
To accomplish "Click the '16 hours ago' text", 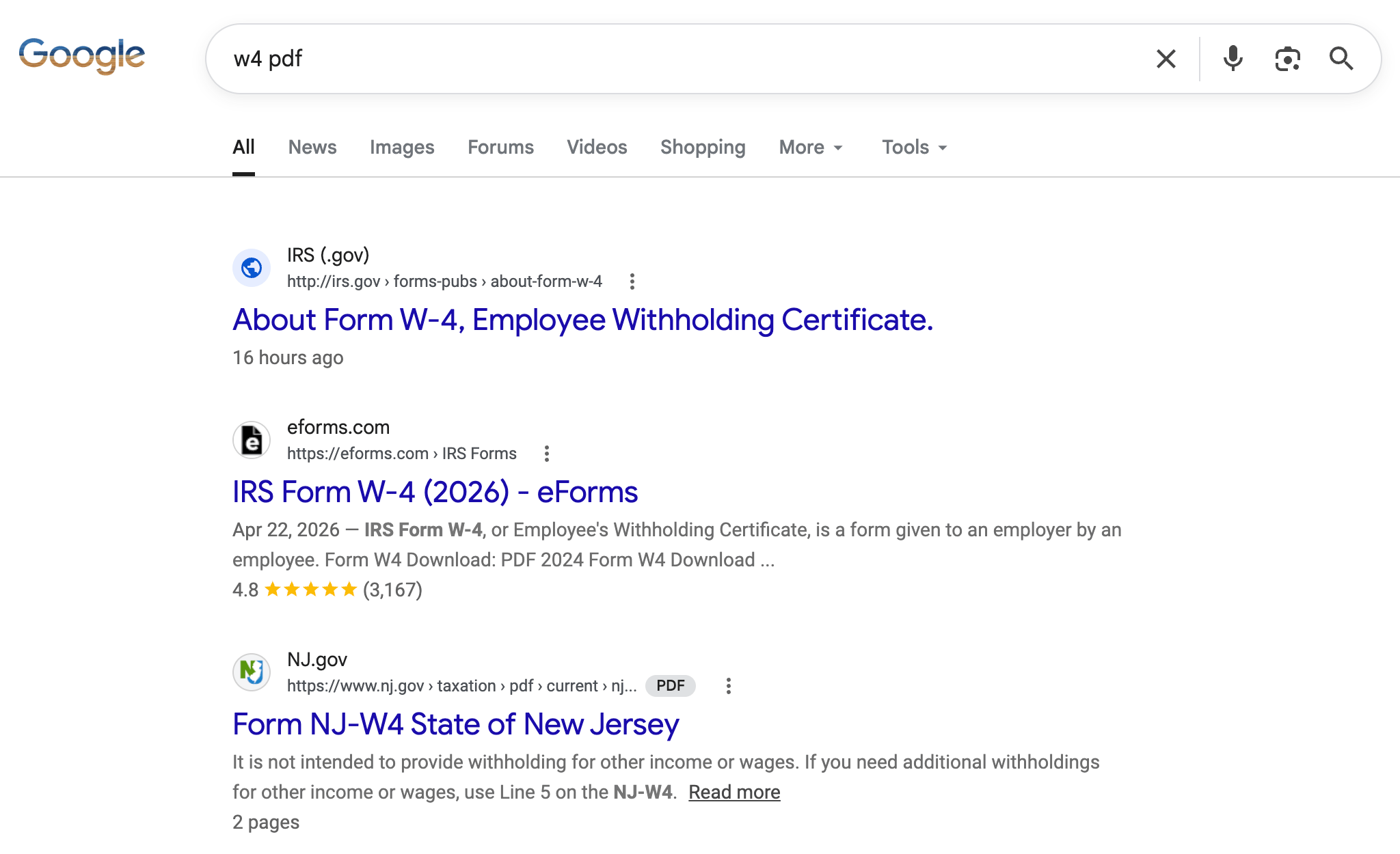I will point(288,358).
